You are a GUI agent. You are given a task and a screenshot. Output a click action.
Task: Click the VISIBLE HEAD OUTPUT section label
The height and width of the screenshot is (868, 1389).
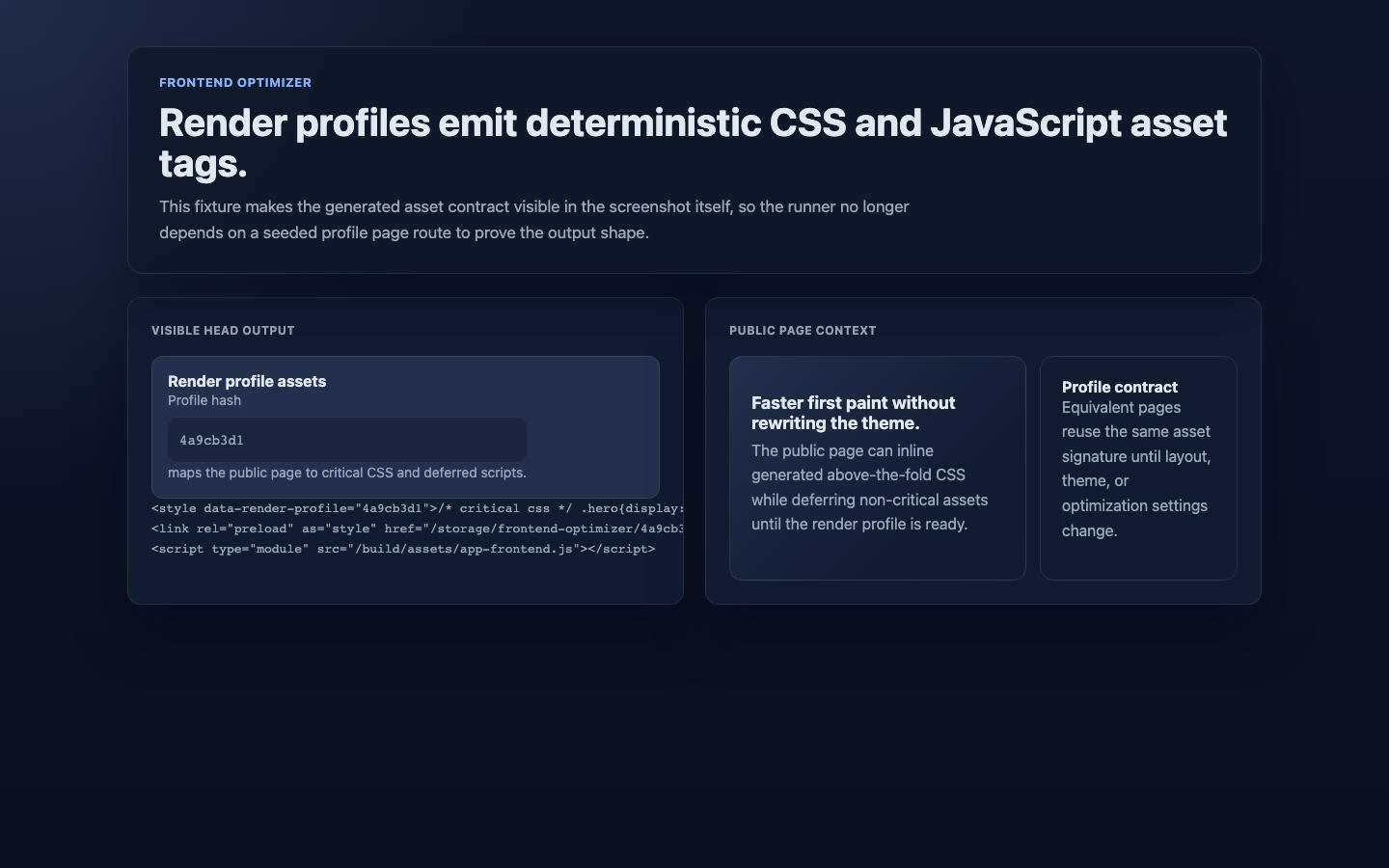click(223, 331)
